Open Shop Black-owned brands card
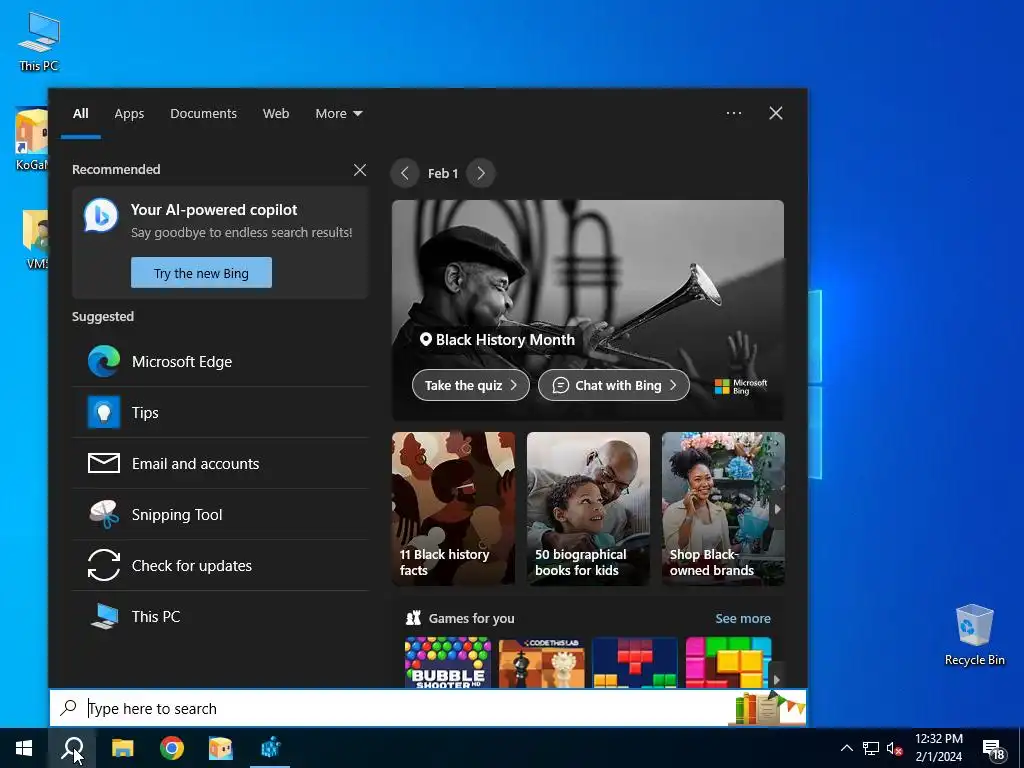This screenshot has width=1024, height=768. pyautogui.click(x=723, y=509)
